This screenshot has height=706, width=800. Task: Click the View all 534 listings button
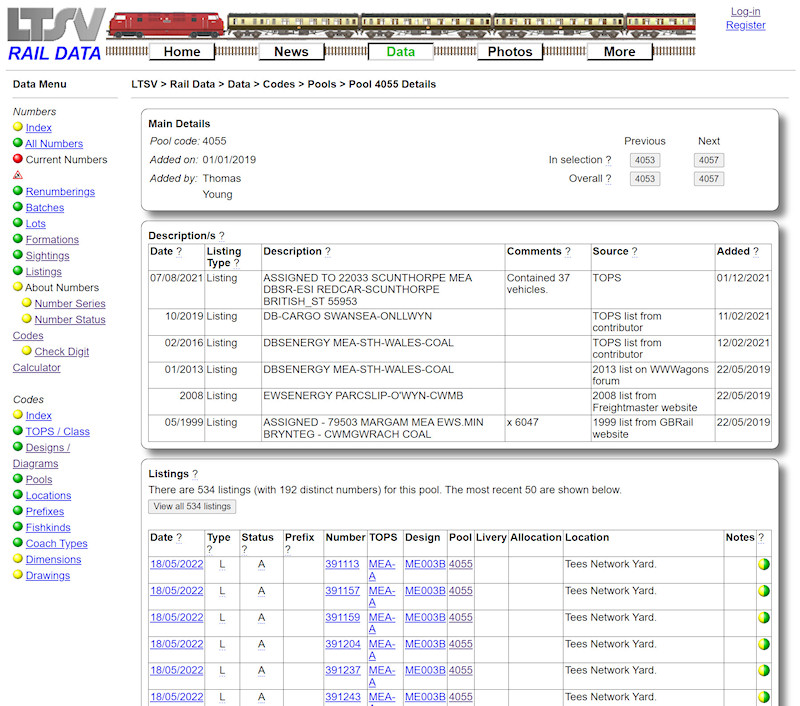(x=192, y=506)
